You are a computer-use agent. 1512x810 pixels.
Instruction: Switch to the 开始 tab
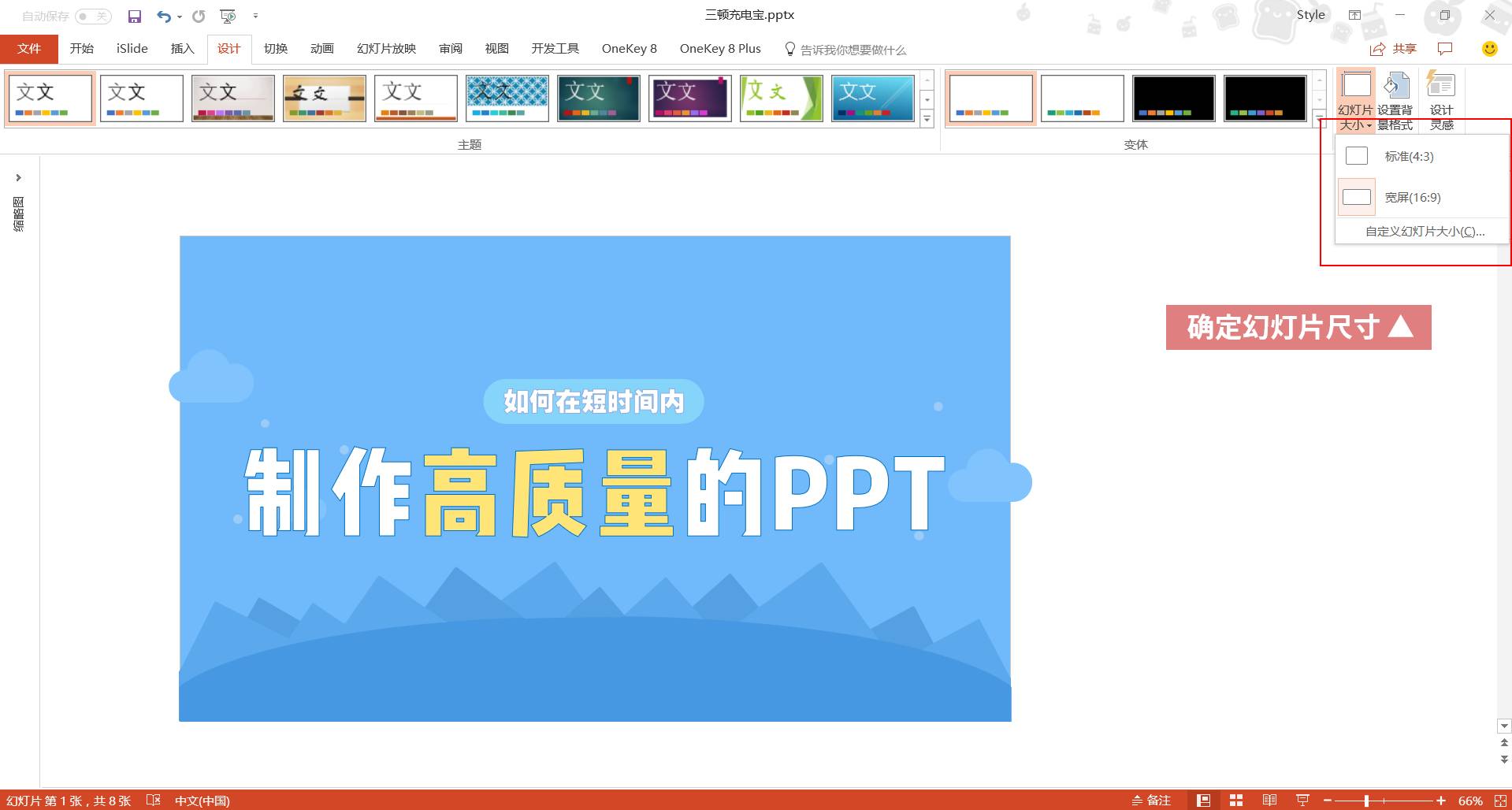point(81,49)
